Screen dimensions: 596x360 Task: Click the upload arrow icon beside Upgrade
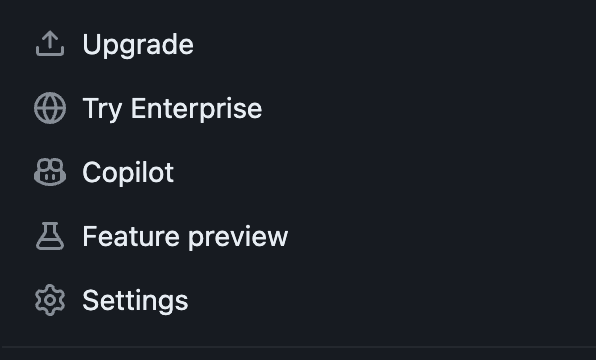point(50,44)
